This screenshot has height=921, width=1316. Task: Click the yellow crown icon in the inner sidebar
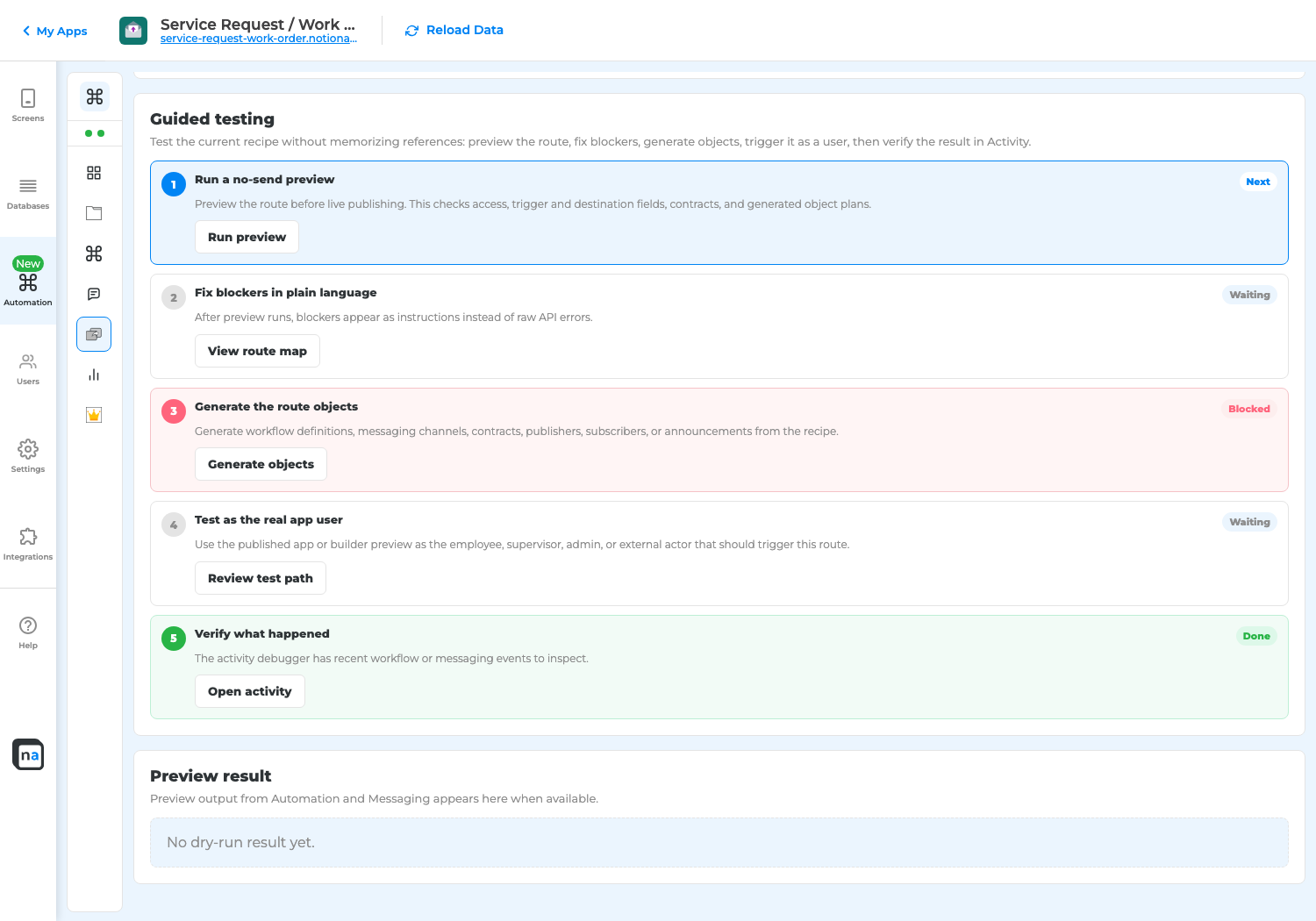coord(94,415)
